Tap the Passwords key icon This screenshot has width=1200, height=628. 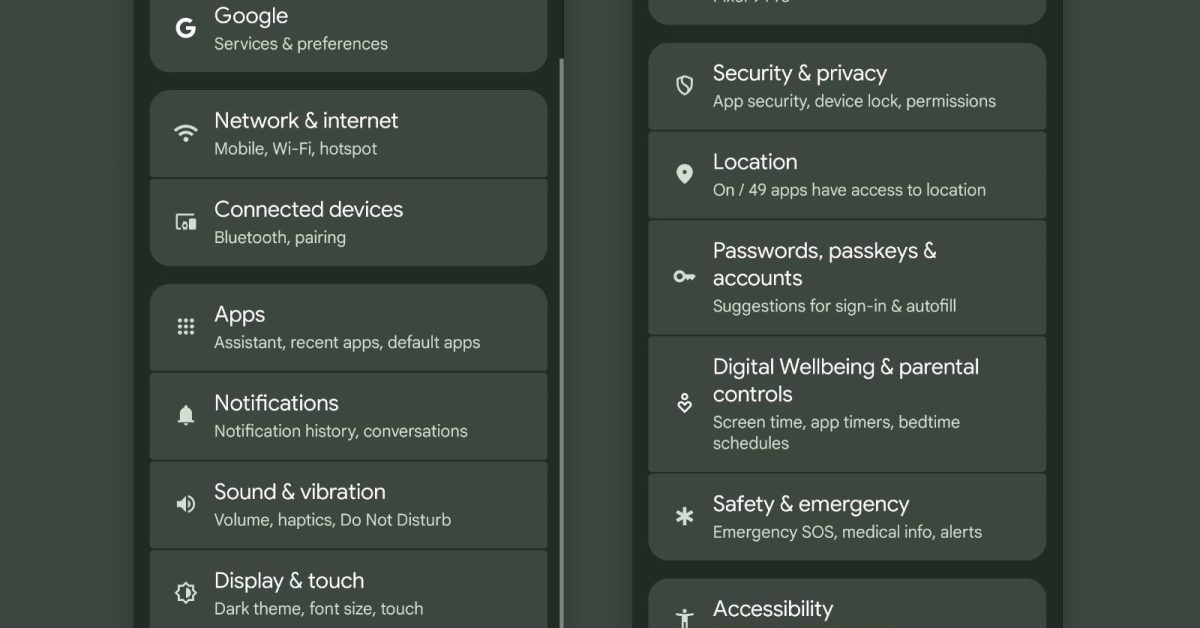[x=685, y=277]
